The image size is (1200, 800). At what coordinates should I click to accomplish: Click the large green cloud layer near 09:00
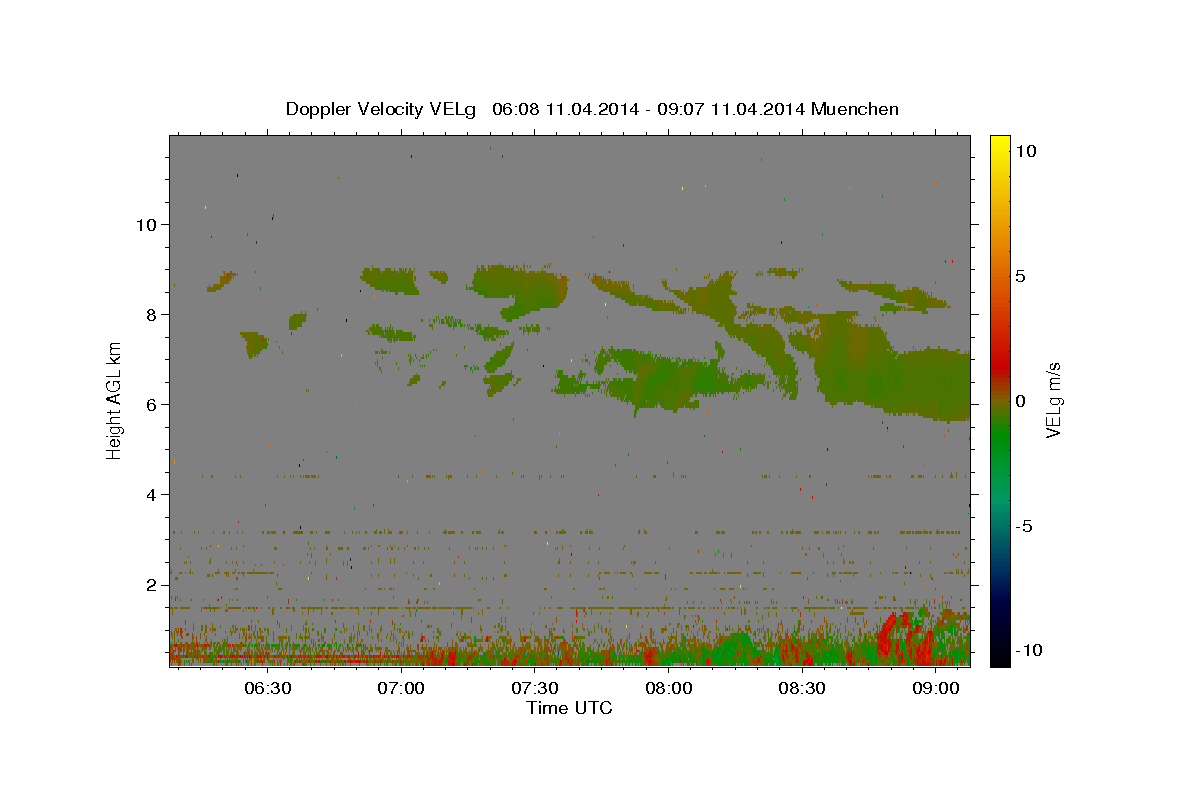(x=890, y=370)
